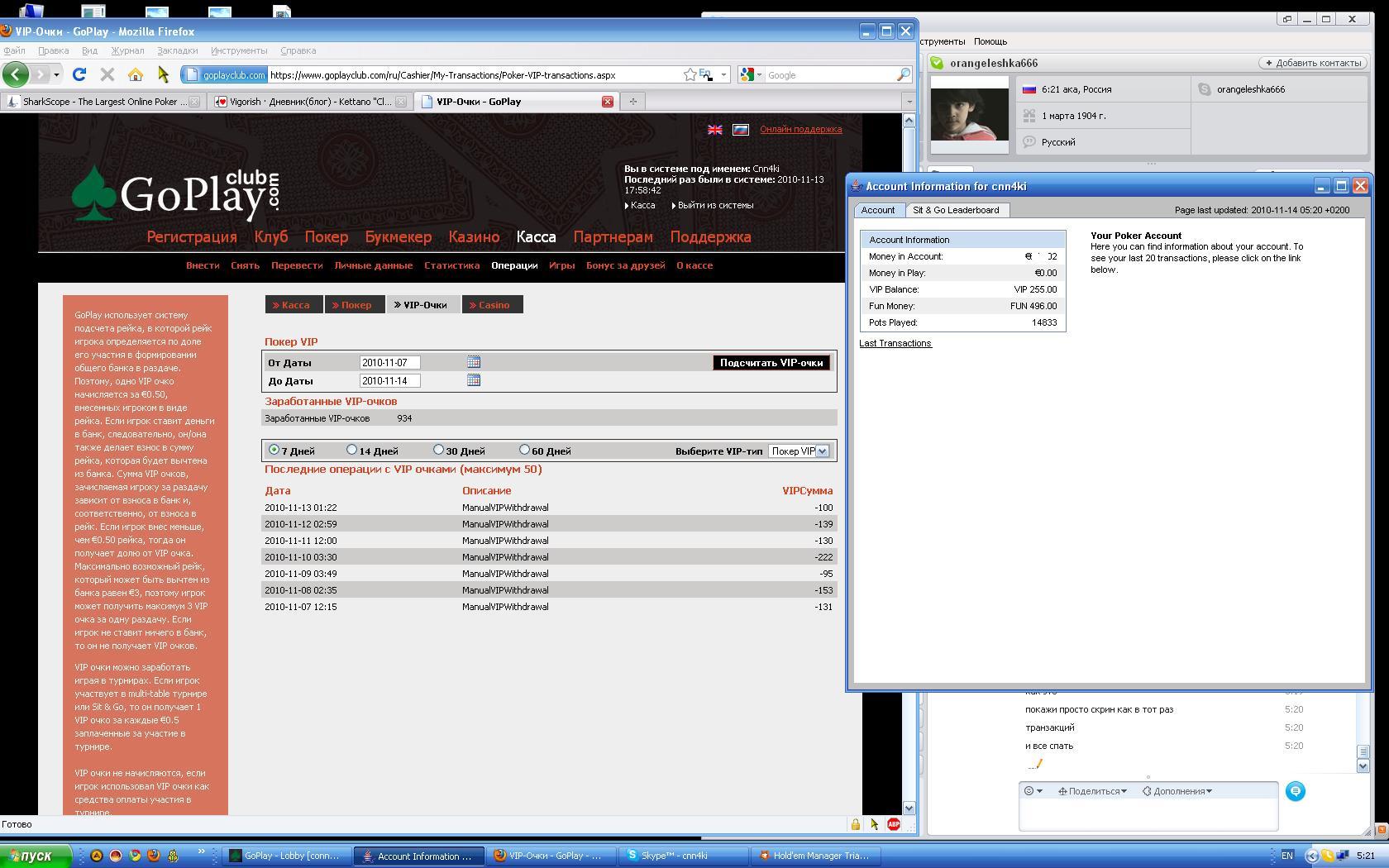Select the 30 Дней radio button
Image resolution: width=1389 pixels, height=868 pixels.
point(438,450)
